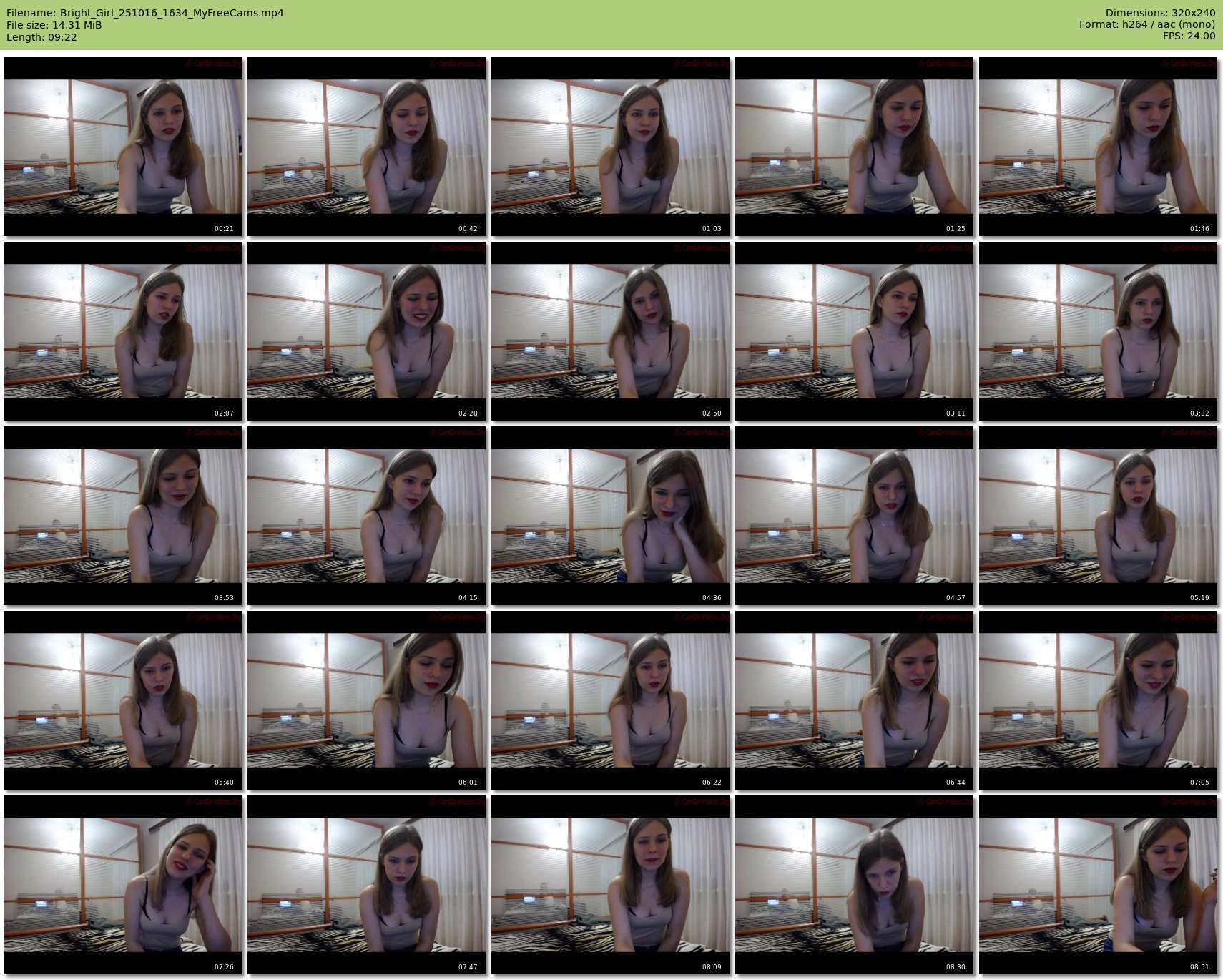Click the frame marked 06:22
Screen dimensions: 1223x980
pyautogui.click(x=610, y=700)
